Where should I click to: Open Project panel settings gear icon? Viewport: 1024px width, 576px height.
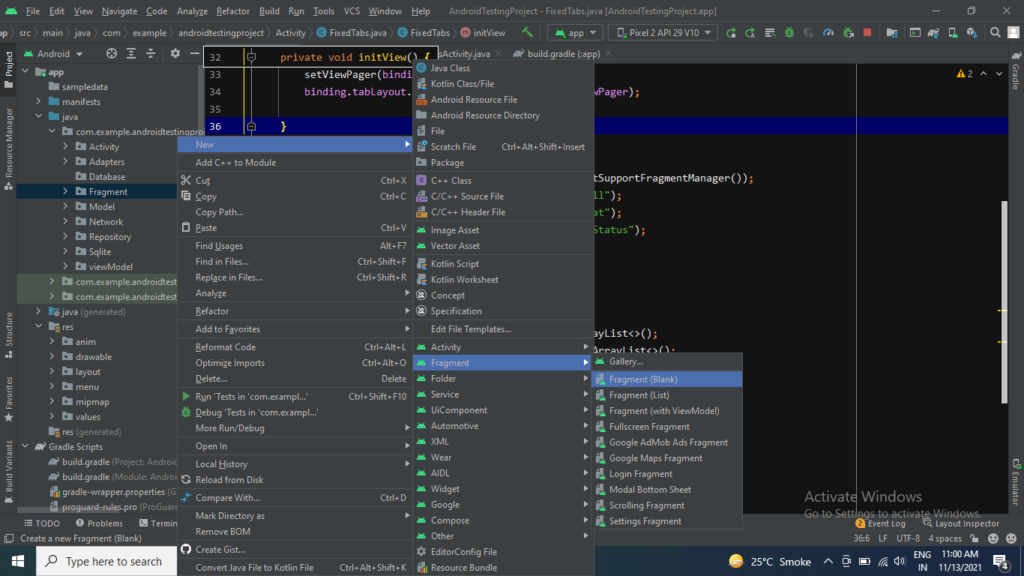(x=175, y=54)
